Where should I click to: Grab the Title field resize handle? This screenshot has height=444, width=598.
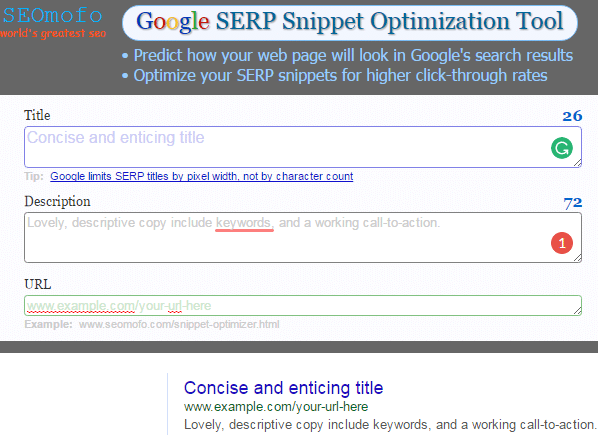(577, 163)
